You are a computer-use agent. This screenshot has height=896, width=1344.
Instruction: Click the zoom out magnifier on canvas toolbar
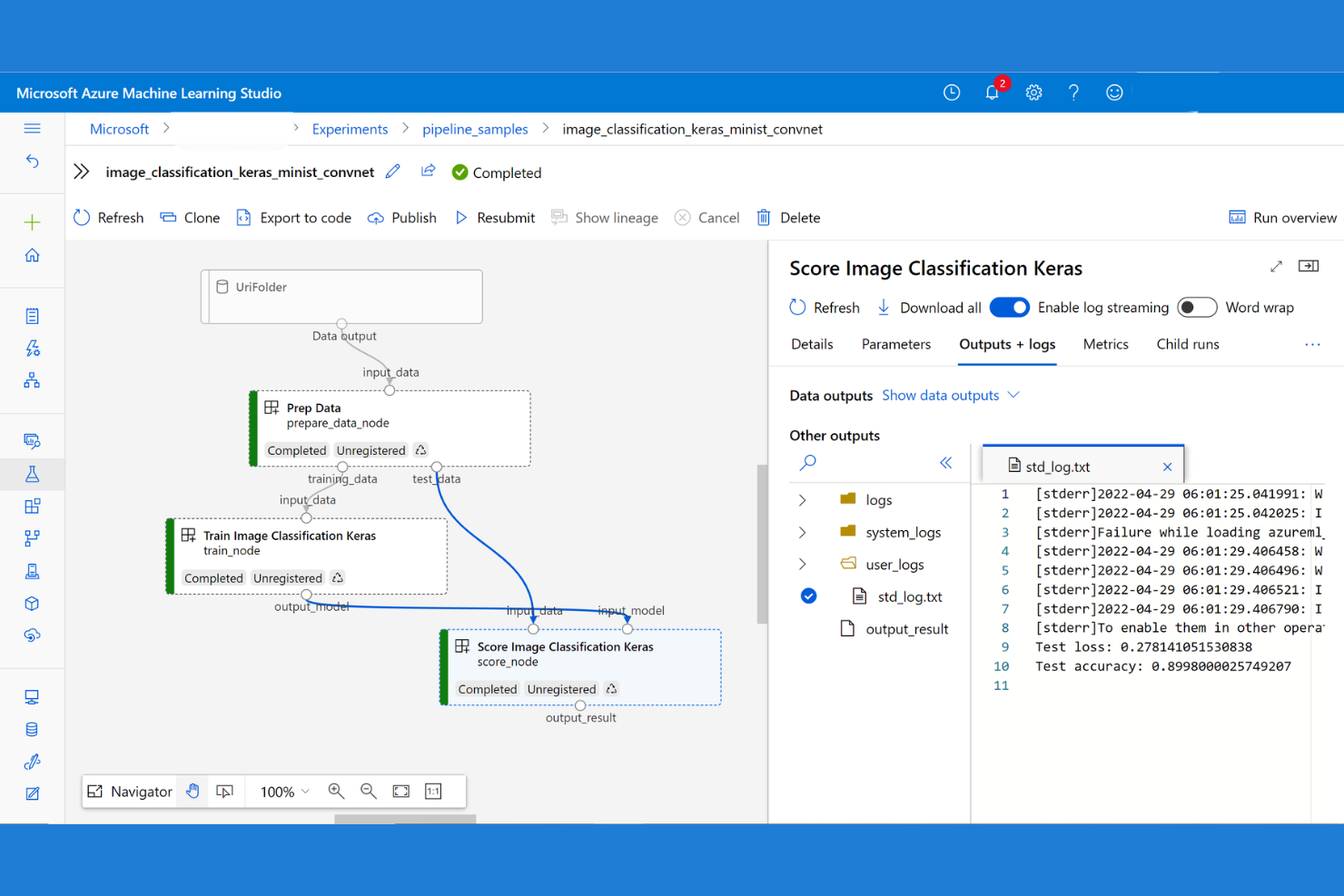tap(368, 792)
